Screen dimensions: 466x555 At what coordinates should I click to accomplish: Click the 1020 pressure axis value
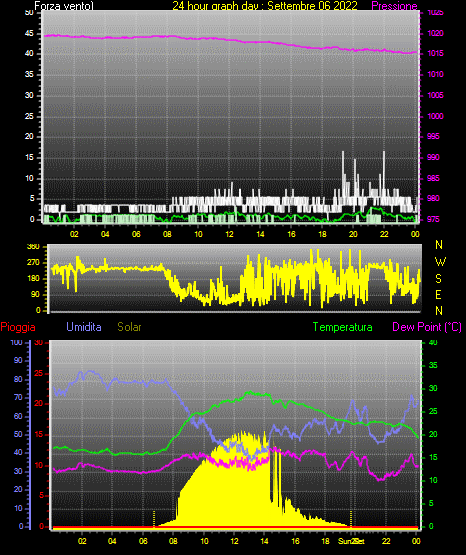click(435, 33)
